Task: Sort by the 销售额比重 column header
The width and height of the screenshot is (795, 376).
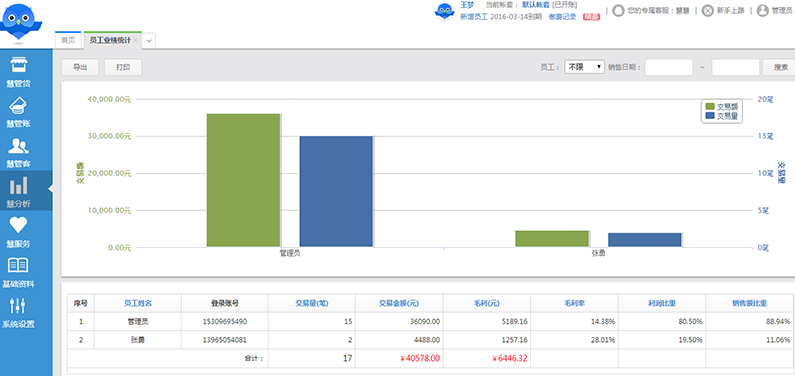Action: 750,303
